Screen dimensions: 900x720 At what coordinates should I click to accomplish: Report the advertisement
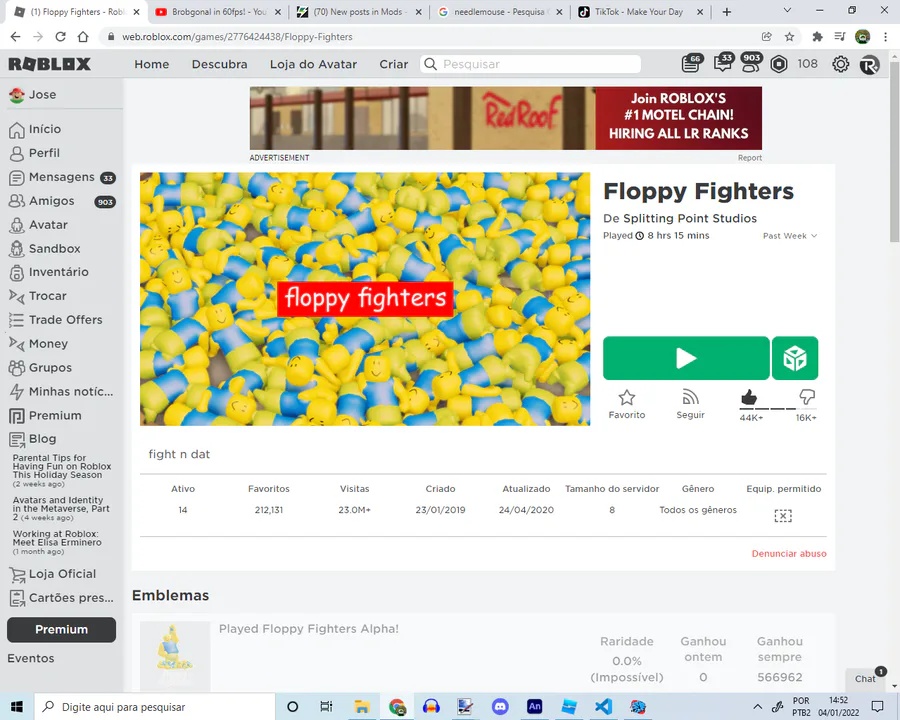[750, 158]
